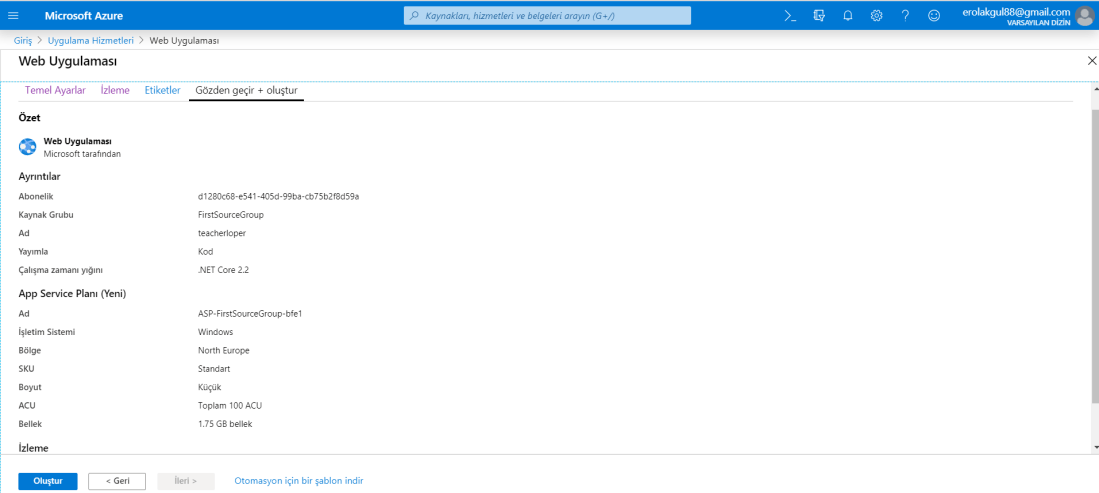1099x493 pixels.
Task: Click the Azure search box
Action: pyautogui.click(x=547, y=15)
